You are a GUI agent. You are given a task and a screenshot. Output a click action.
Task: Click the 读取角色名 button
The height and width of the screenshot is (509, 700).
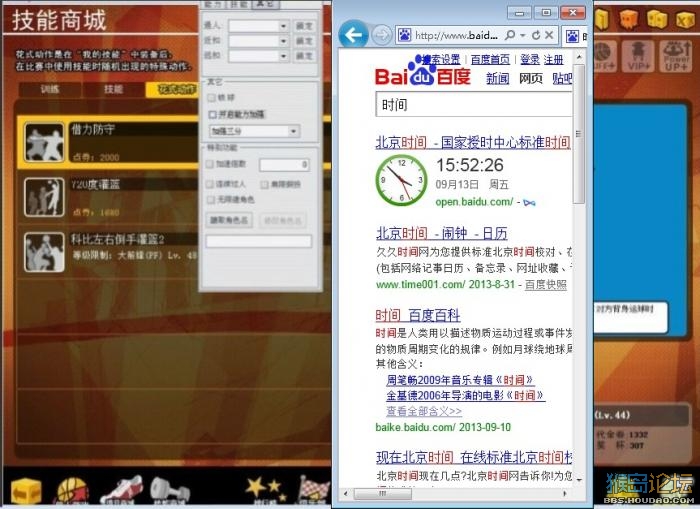click(229, 220)
